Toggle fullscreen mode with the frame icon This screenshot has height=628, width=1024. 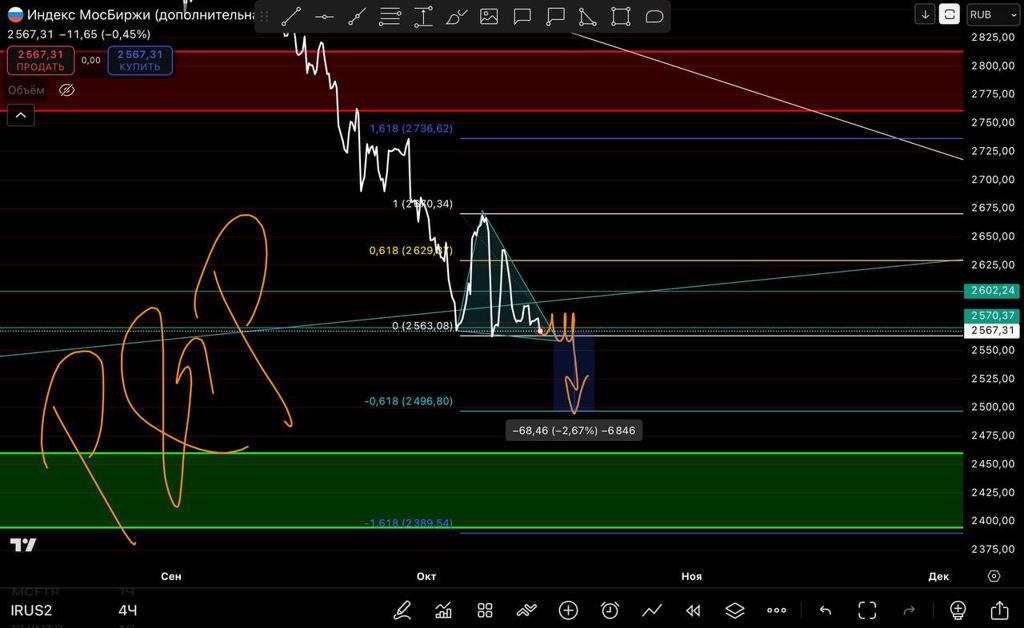[x=867, y=610]
